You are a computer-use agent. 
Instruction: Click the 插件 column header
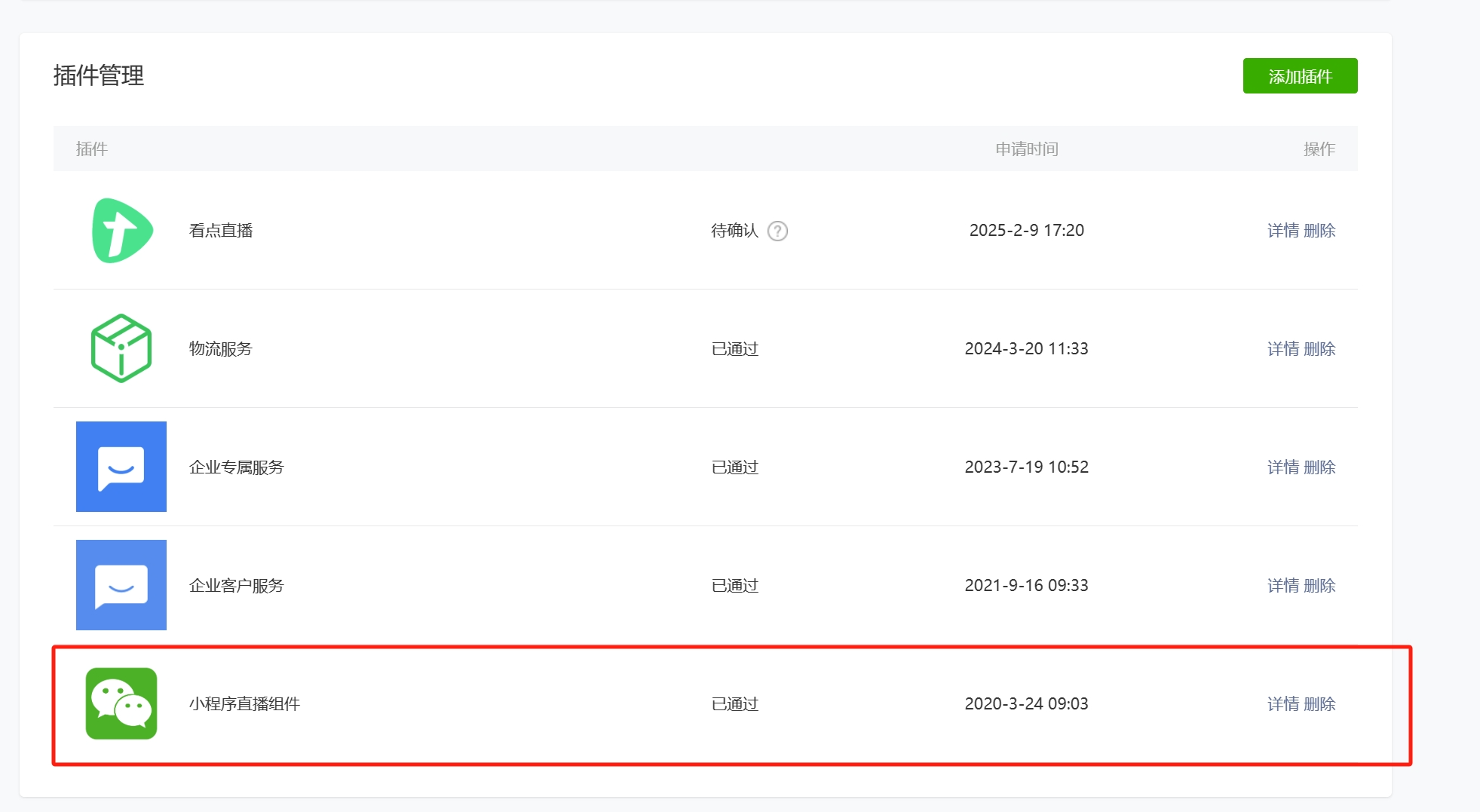pyautogui.click(x=92, y=149)
